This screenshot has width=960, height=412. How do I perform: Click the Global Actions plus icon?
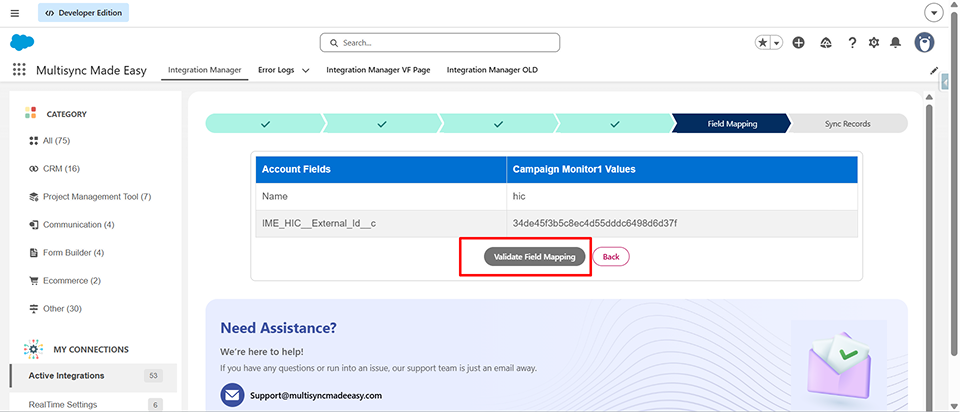point(798,42)
